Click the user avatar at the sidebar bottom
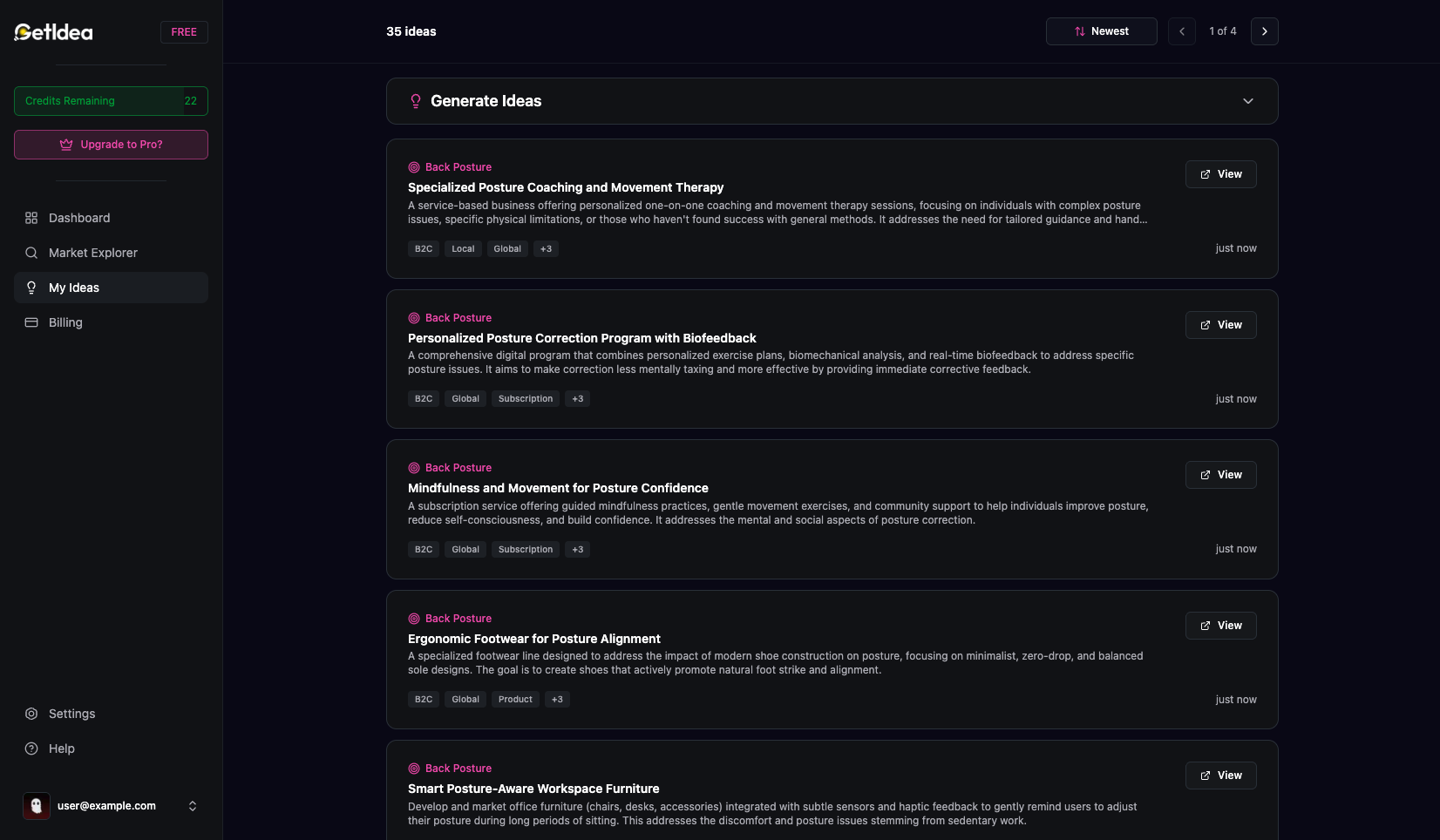The image size is (1440, 840). 36,806
